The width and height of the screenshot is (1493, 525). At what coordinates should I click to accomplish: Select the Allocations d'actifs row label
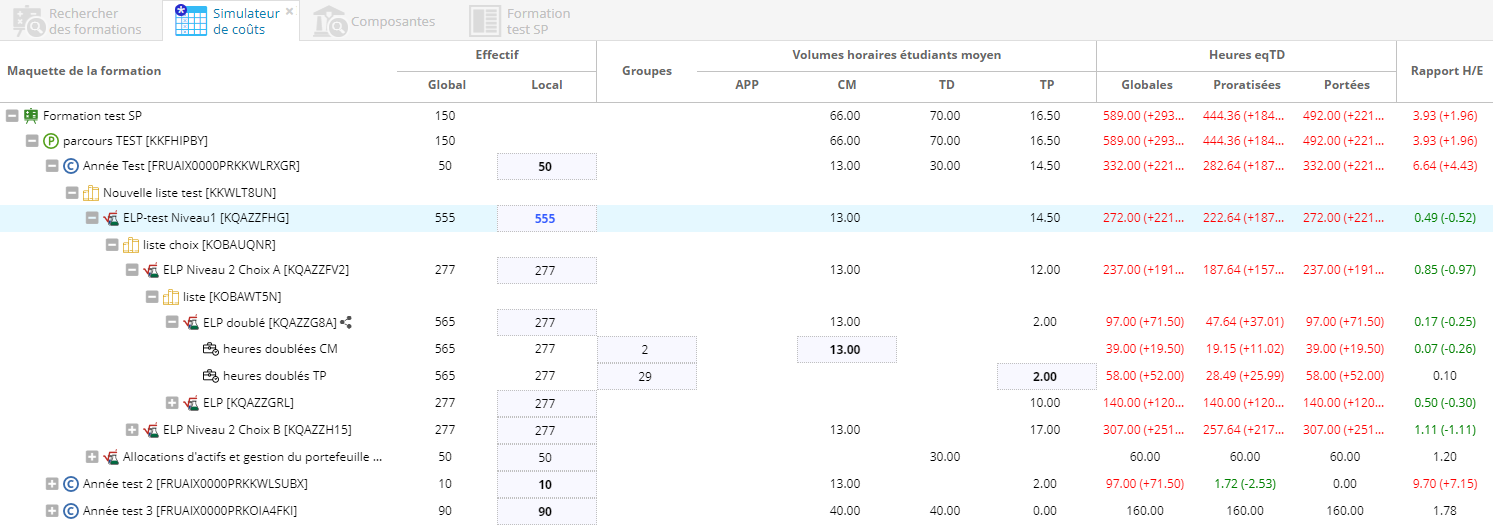pyautogui.click(x=252, y=457)
